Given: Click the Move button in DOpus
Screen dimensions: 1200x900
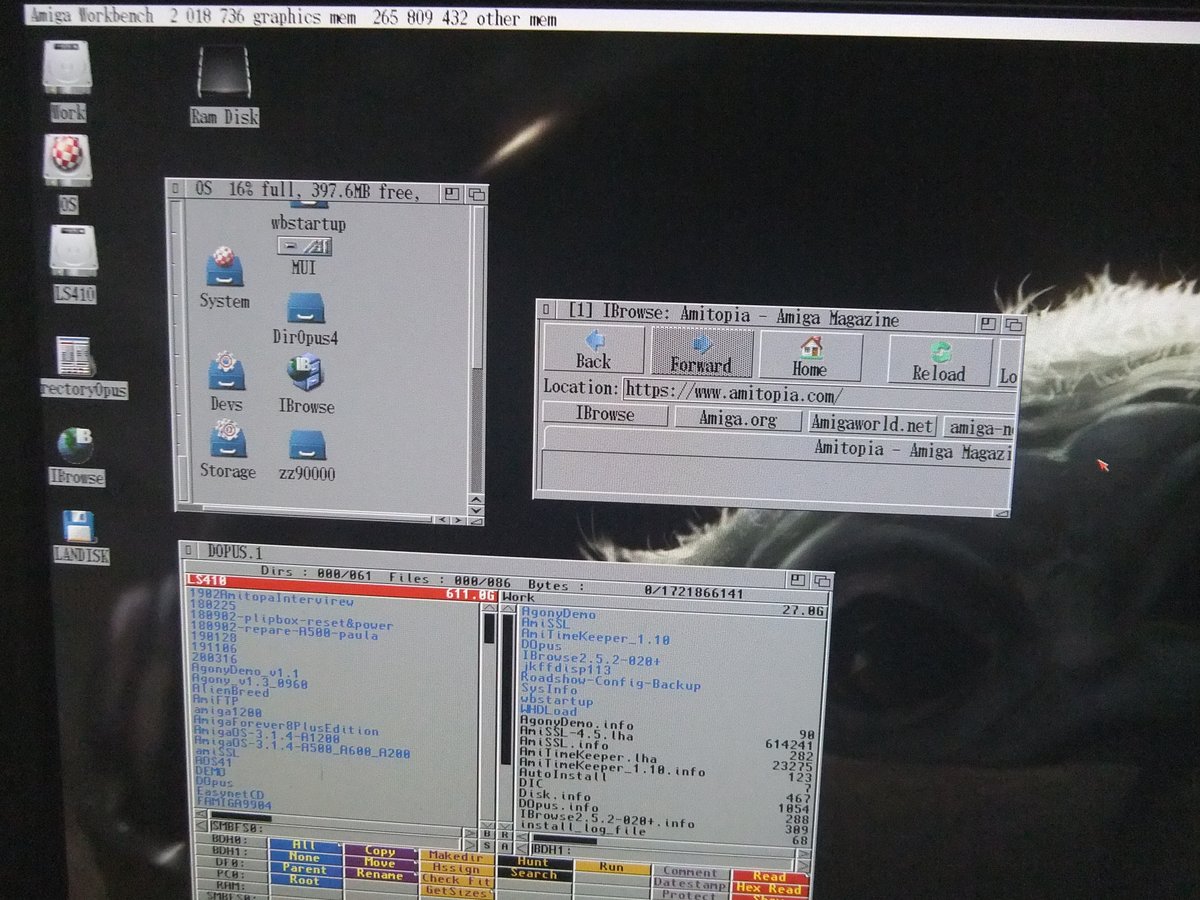Looking at the screenshot, I should coord(380,863).
